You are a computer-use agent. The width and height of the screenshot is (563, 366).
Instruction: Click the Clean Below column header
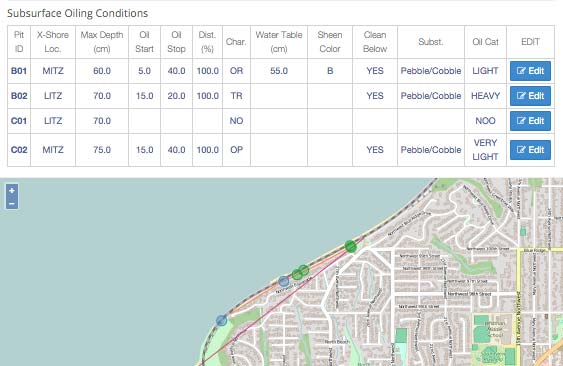coord(375,42)
